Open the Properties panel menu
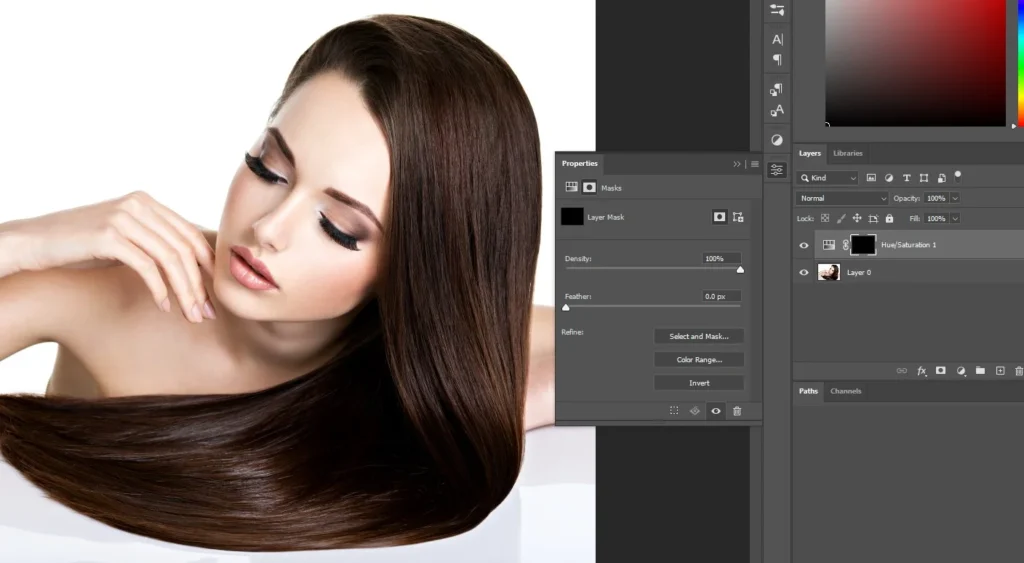 (755, 164)
